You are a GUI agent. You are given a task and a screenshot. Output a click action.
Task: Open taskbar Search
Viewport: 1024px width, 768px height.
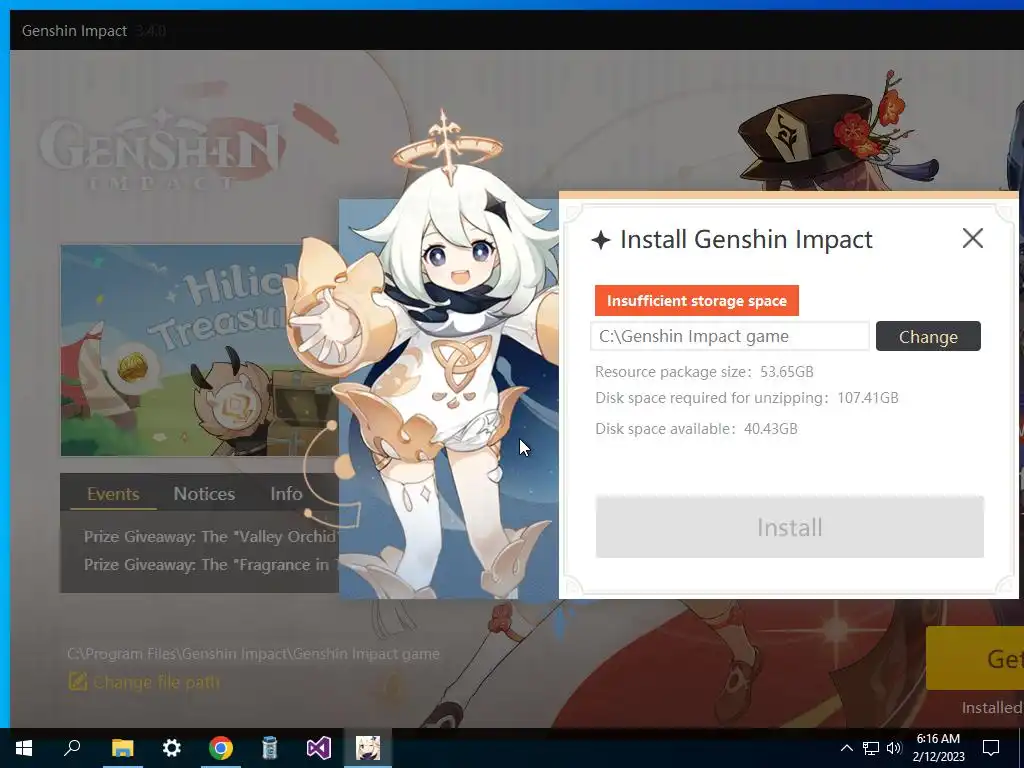72,748
